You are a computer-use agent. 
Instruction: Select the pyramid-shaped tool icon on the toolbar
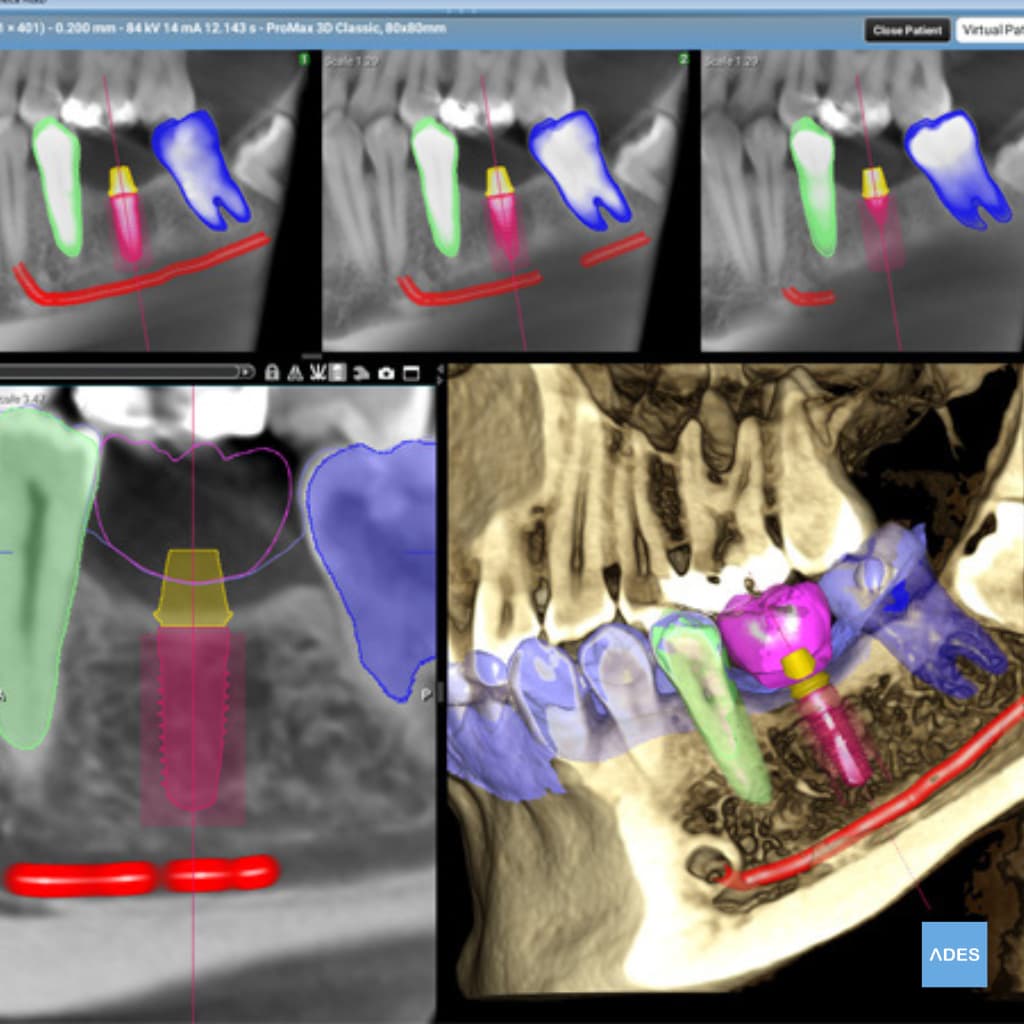pyautogui.click(x=295, y=372)
